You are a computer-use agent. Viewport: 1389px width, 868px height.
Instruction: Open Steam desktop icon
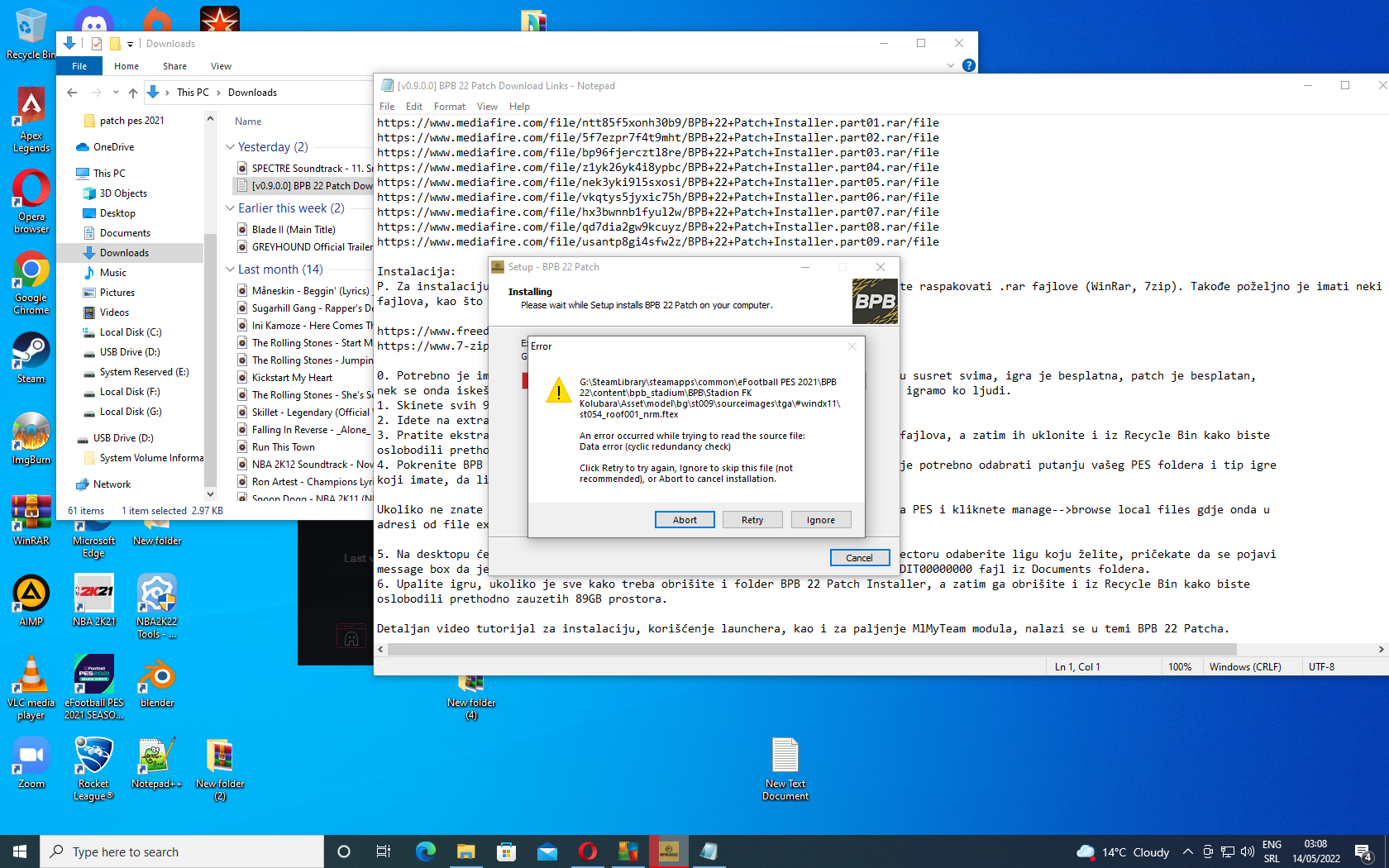pos(31,357)
